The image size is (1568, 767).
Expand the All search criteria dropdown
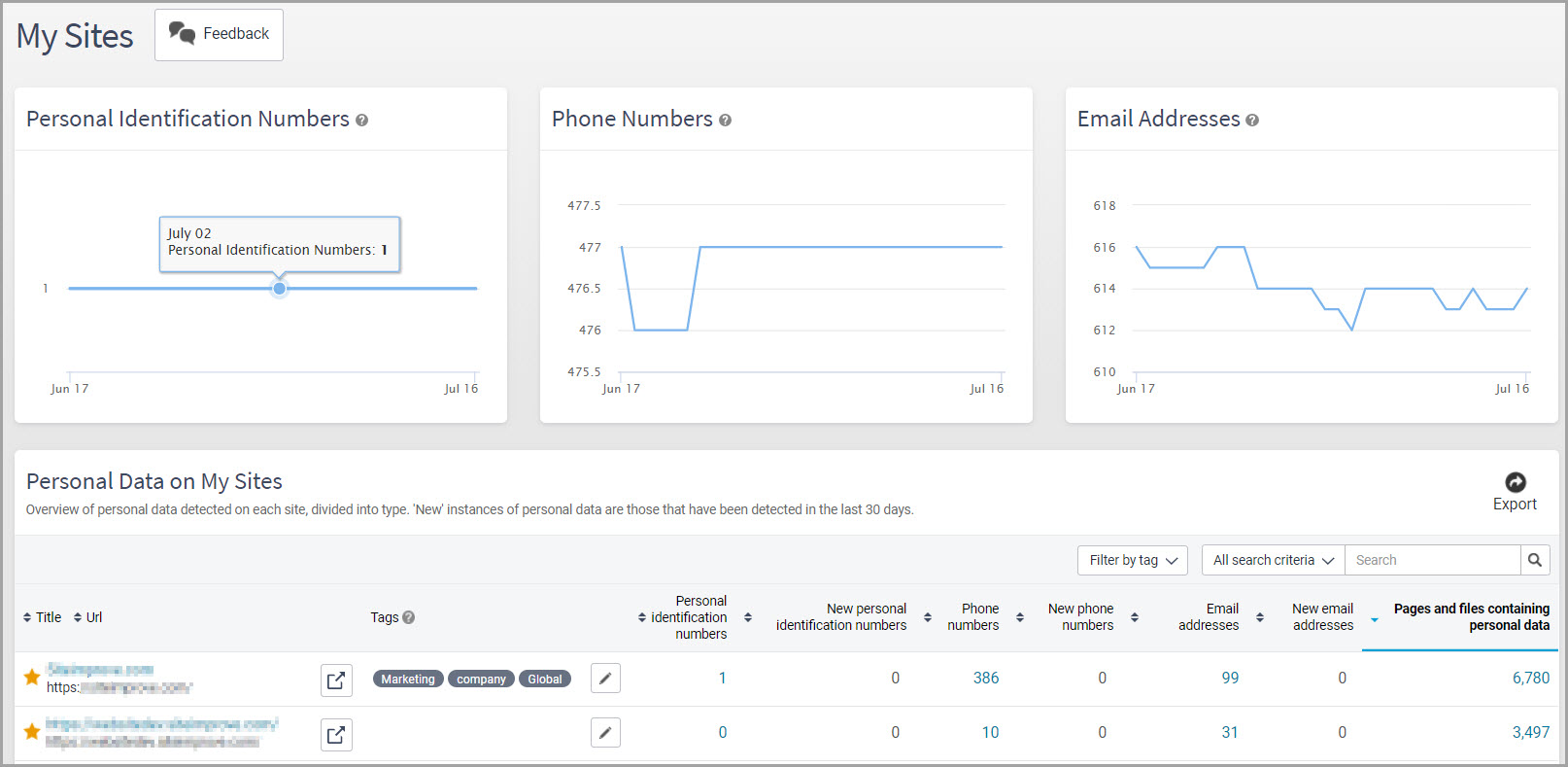point(1273,560)
